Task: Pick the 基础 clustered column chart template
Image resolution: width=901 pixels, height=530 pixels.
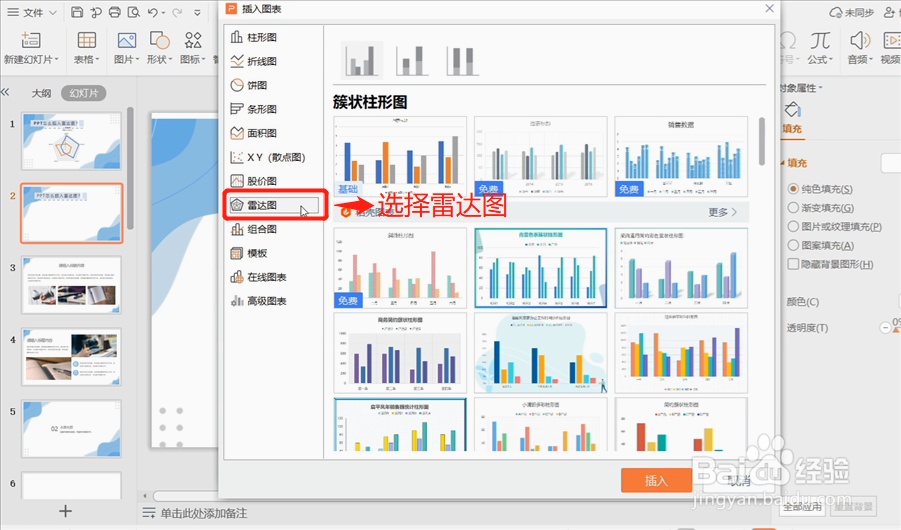Action: [400, 156]
